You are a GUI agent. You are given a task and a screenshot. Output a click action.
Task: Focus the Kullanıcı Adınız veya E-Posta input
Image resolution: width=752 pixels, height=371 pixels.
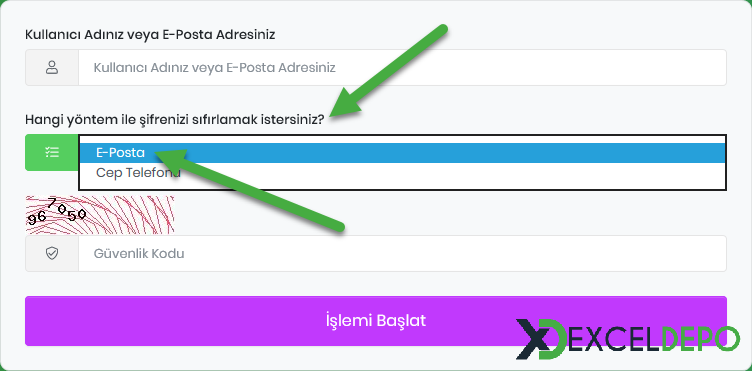pos(402,68)
